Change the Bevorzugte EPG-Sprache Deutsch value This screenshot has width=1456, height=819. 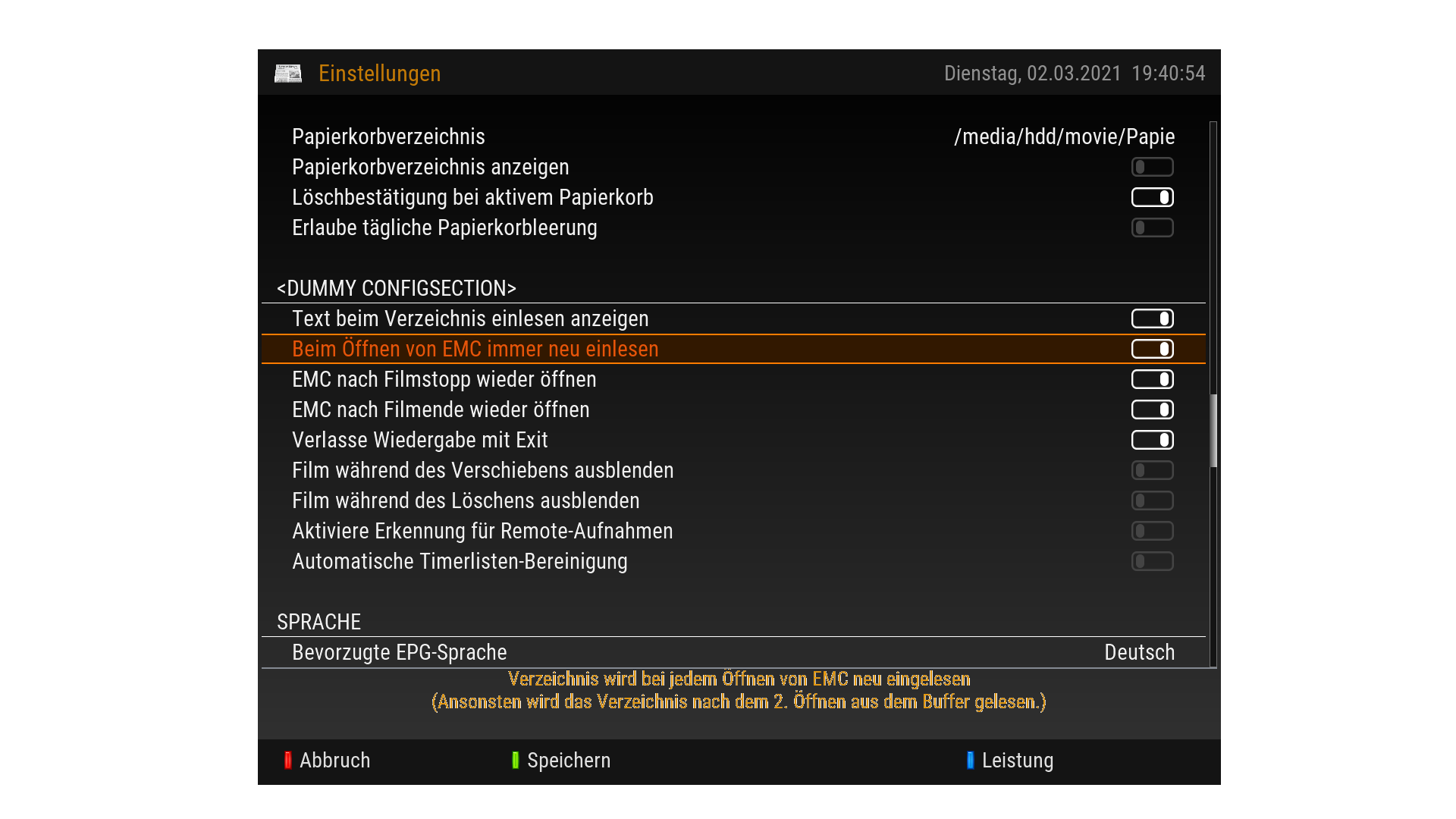[1139, 652]
